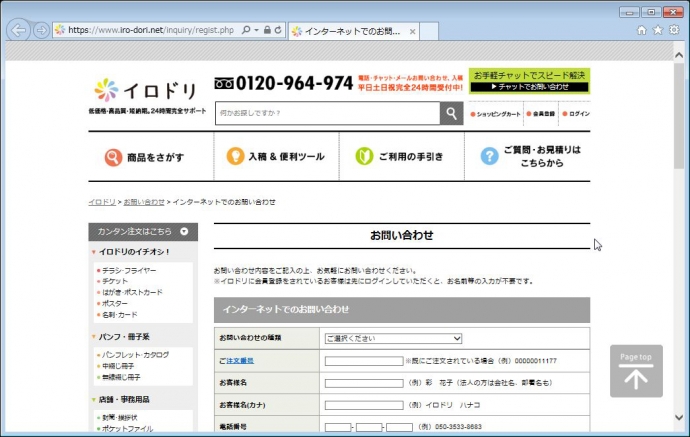Click the 商品をさがす magnifier icon
Screen dimensions: 690x437
tap(113, 157)
